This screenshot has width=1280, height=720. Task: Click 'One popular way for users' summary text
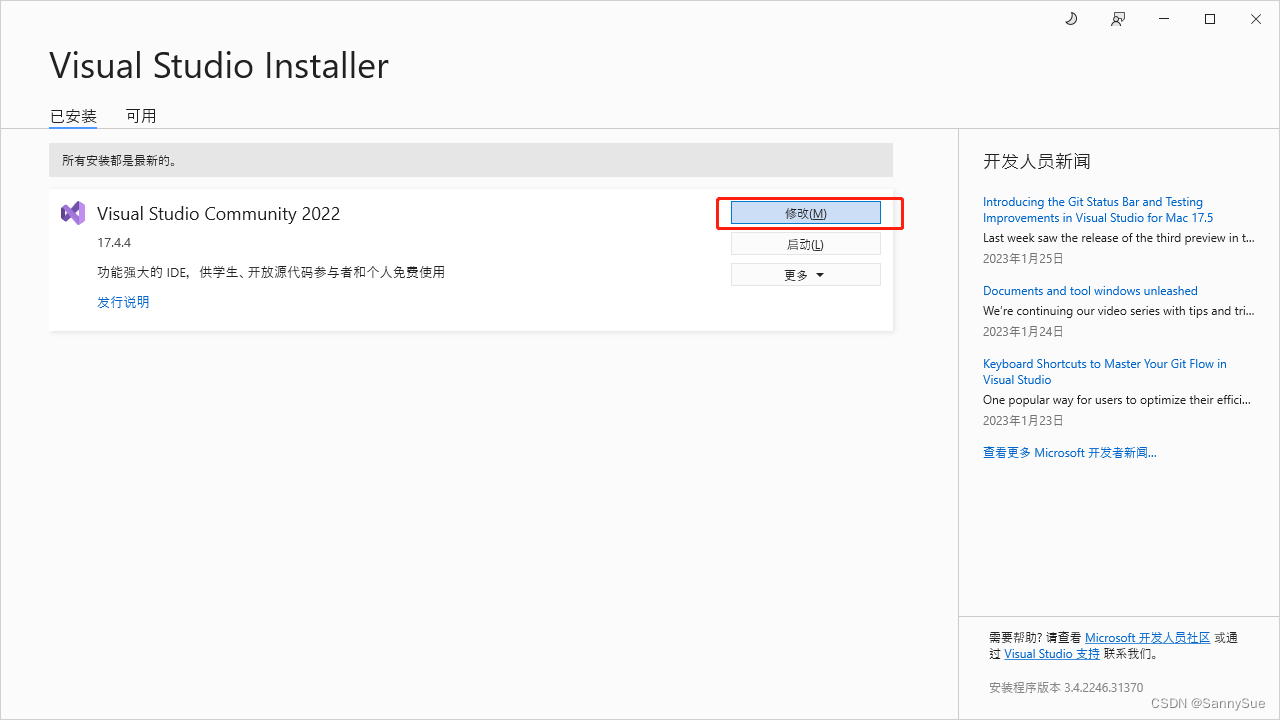point(1117,400)
